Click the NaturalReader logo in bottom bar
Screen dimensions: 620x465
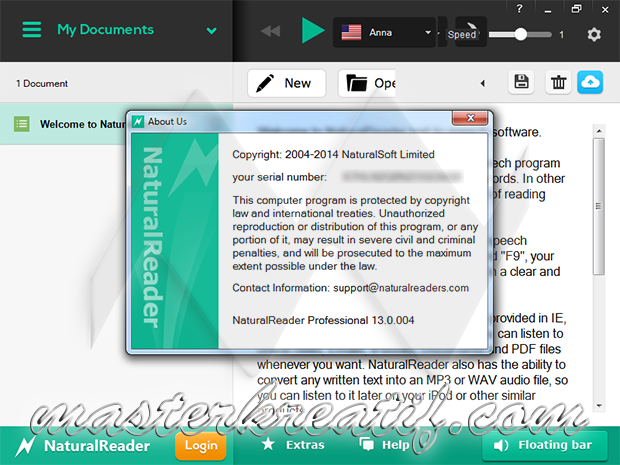[82, 446]
